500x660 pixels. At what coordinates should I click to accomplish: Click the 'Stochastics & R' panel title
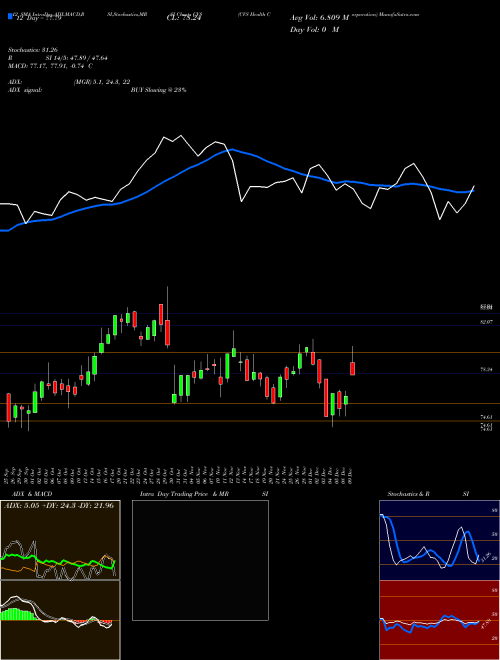click(409, 494)
